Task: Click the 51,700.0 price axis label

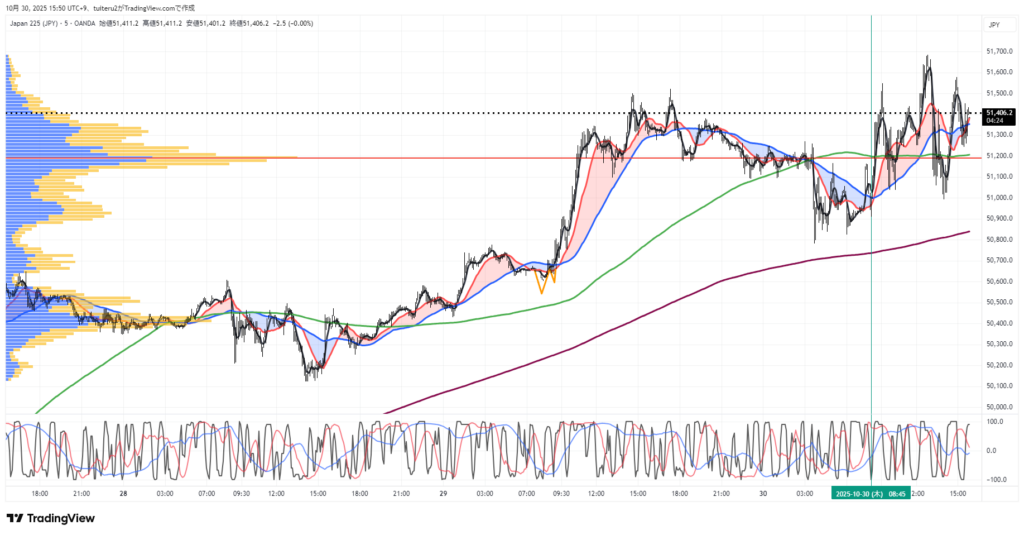Action: (x=1000, y=51)
